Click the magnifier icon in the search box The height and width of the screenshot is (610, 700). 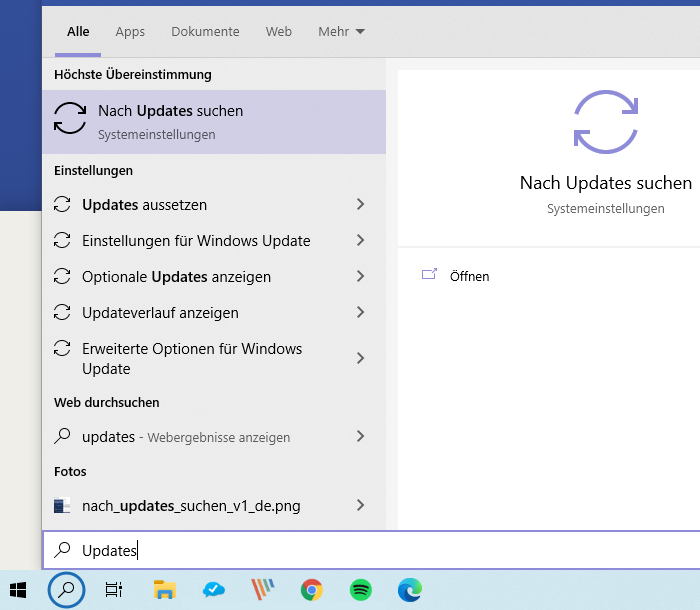62,550
